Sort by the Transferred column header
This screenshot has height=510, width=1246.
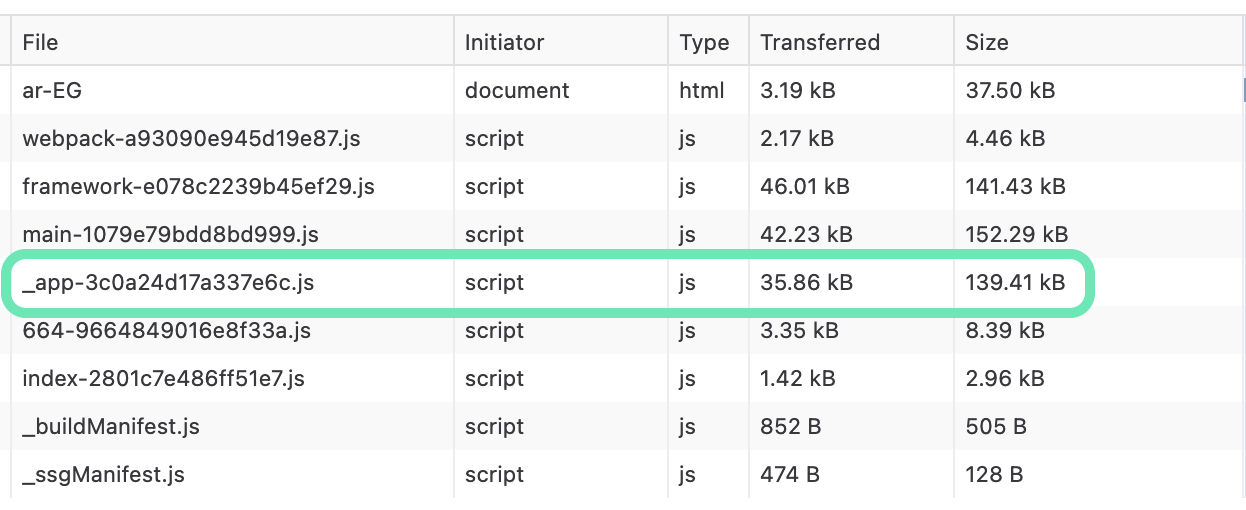[x=819, y=42]
